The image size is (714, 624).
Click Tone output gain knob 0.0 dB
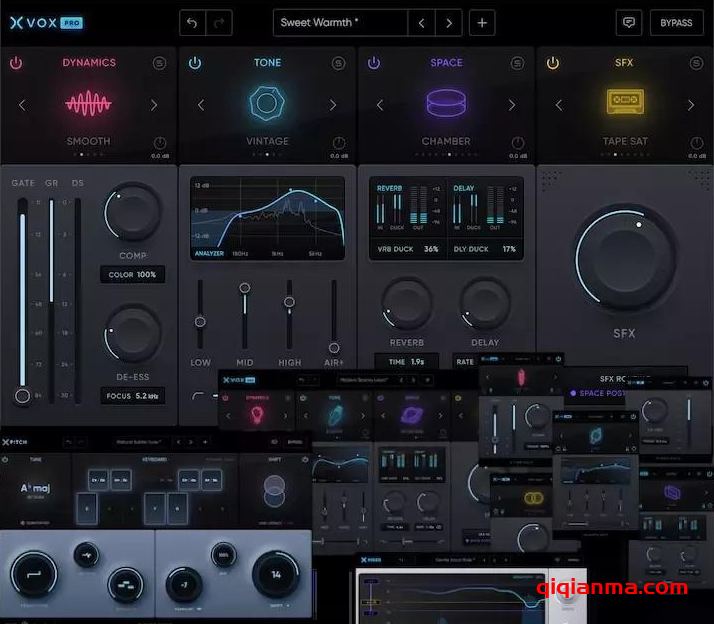pyautogui.click(x=339, y=143)
